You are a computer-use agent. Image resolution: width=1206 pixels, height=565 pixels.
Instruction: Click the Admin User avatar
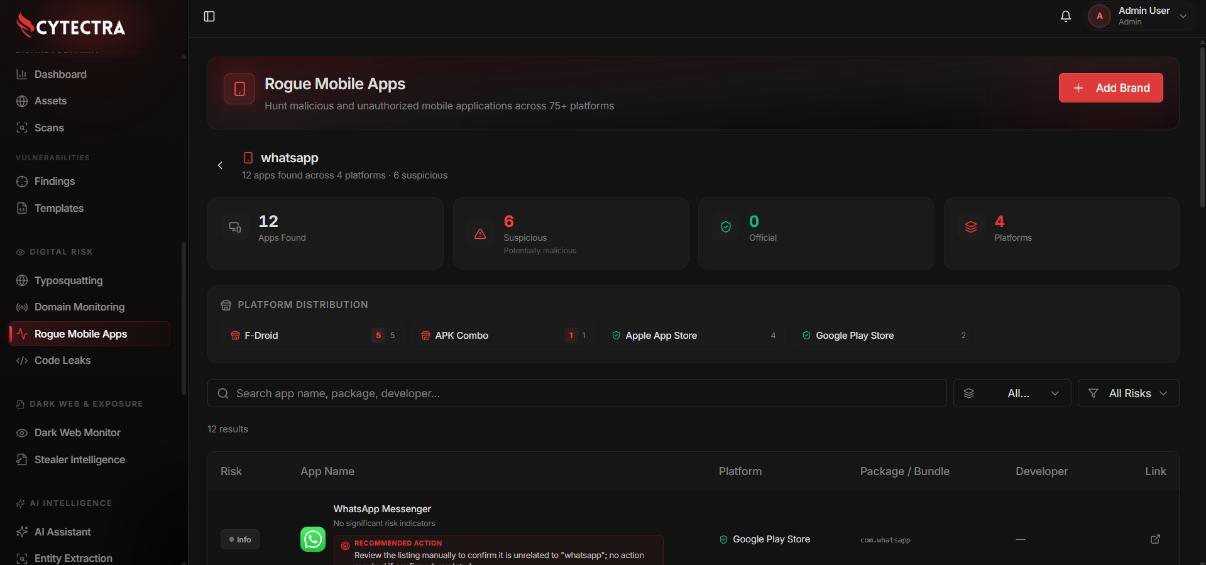[x=1100, y=16]
